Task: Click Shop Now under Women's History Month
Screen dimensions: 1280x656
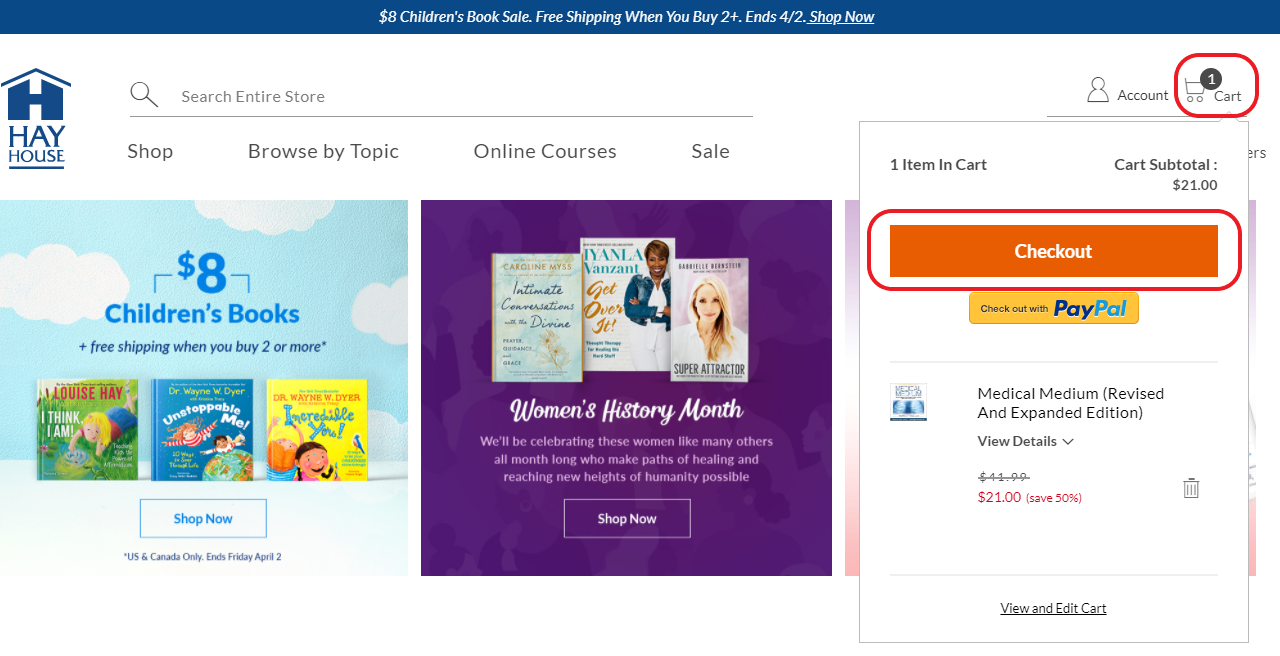Action: point(627,518)
